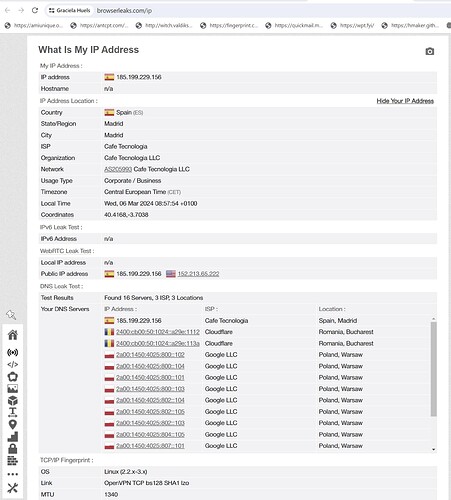Open AS205993 network link
Viewport: 451px width, 500px height.
point(118,169)
